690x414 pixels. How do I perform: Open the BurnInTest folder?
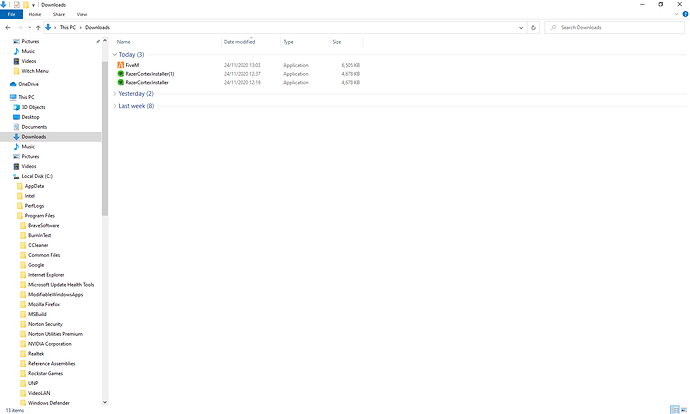tap(40, 235)
